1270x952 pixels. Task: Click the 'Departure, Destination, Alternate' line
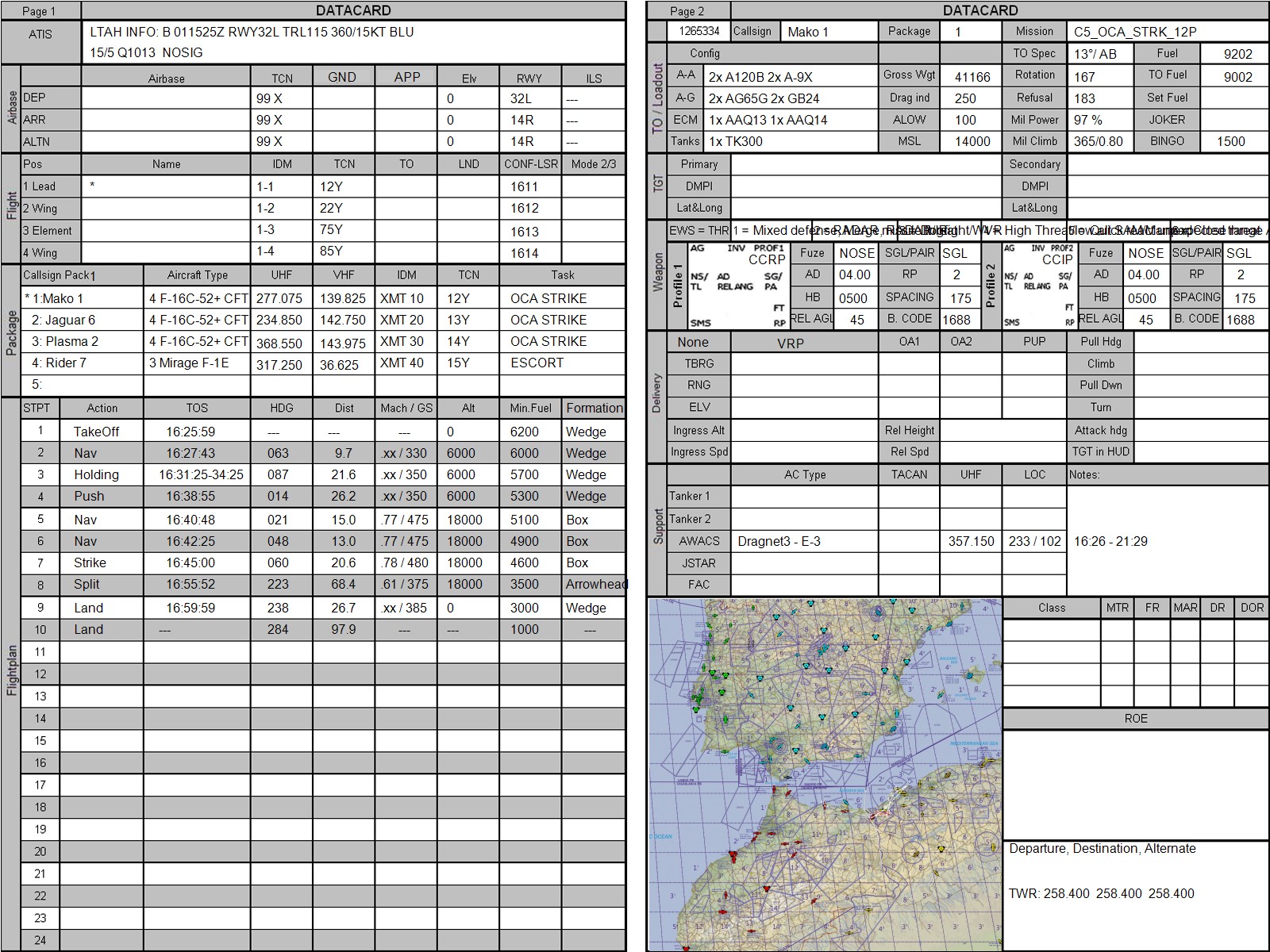click(1102, 849)
